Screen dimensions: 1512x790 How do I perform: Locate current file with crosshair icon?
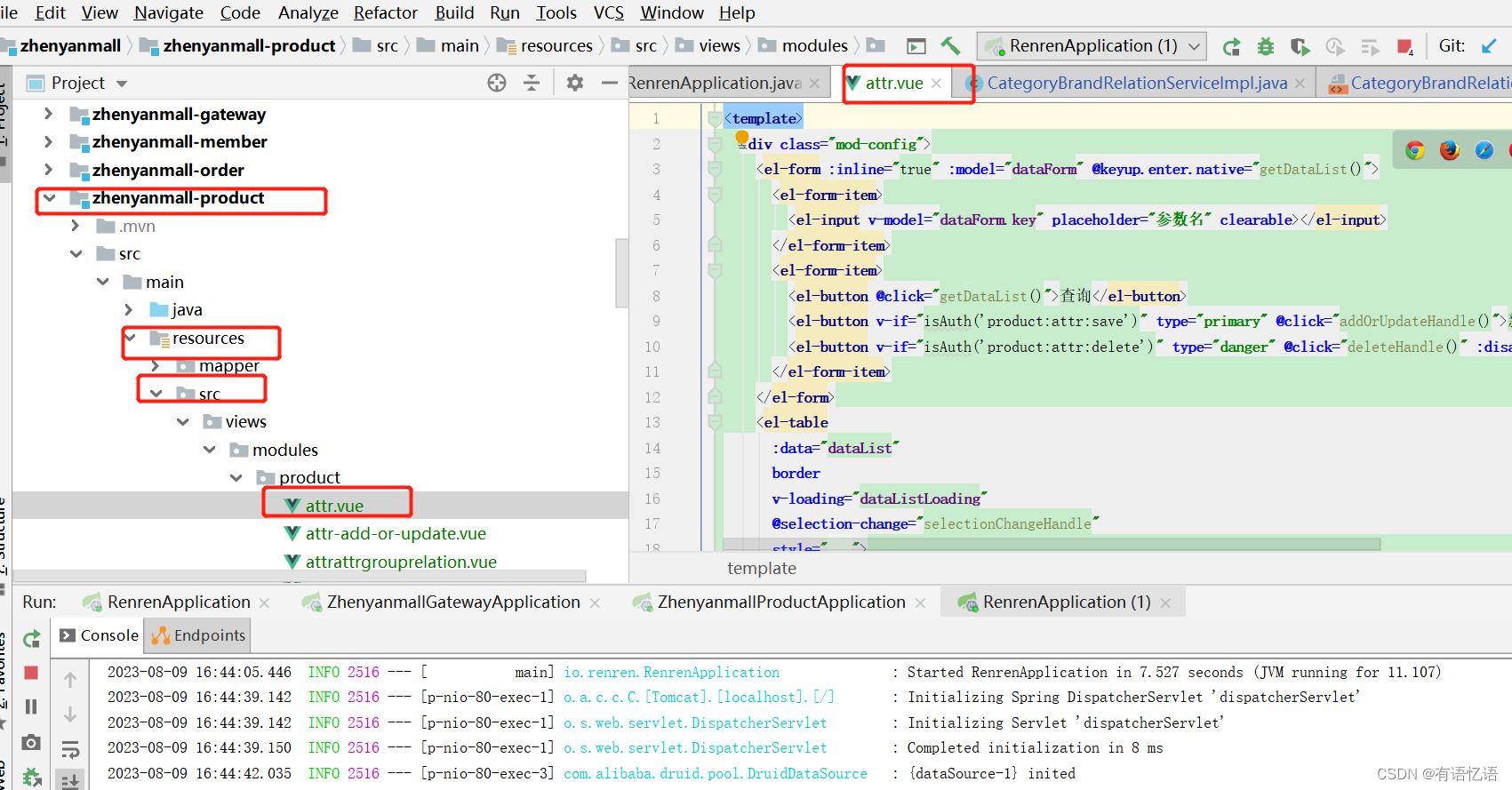[x=497, y=83]
